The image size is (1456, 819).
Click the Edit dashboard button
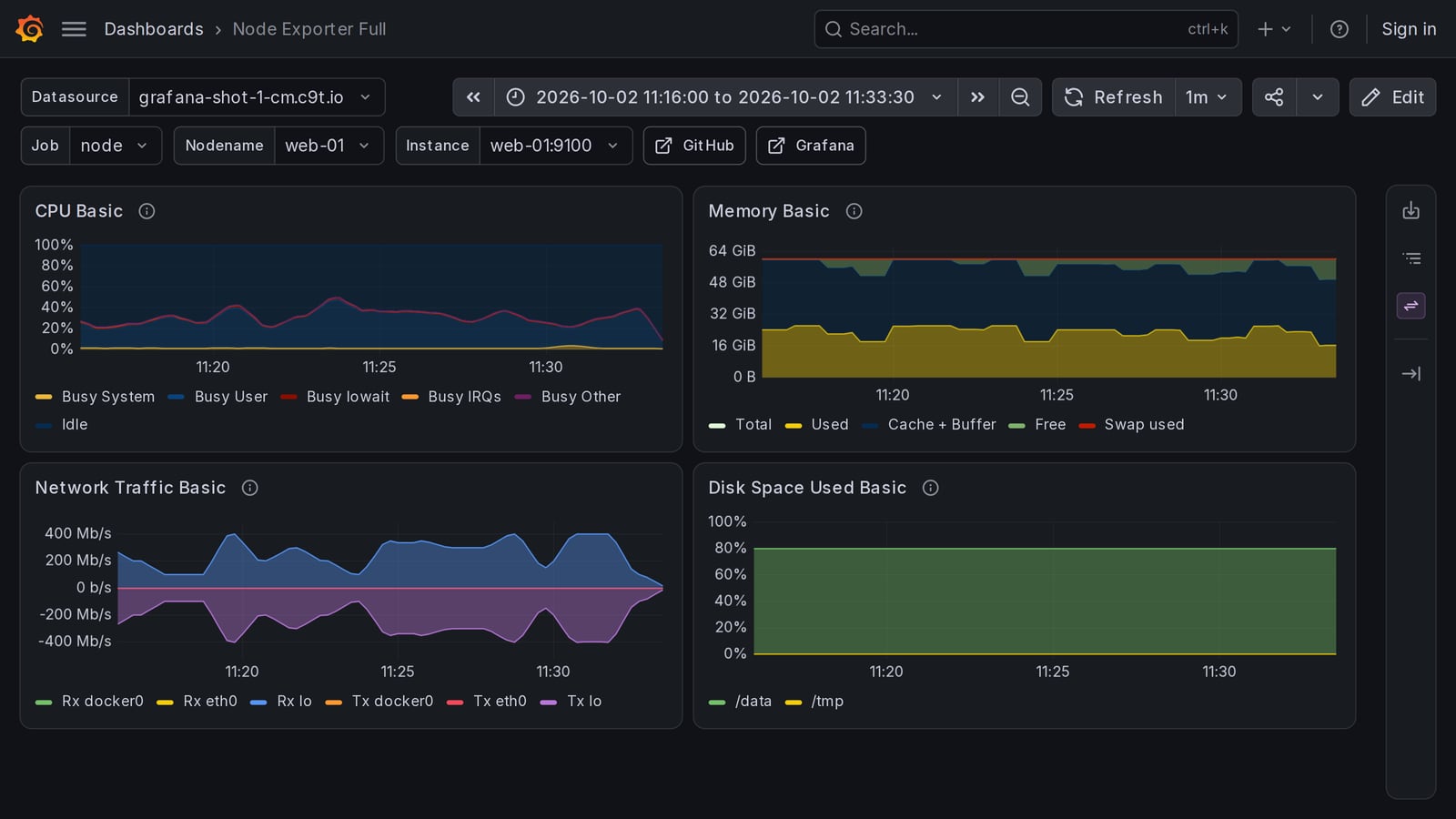click(1392, 97)
